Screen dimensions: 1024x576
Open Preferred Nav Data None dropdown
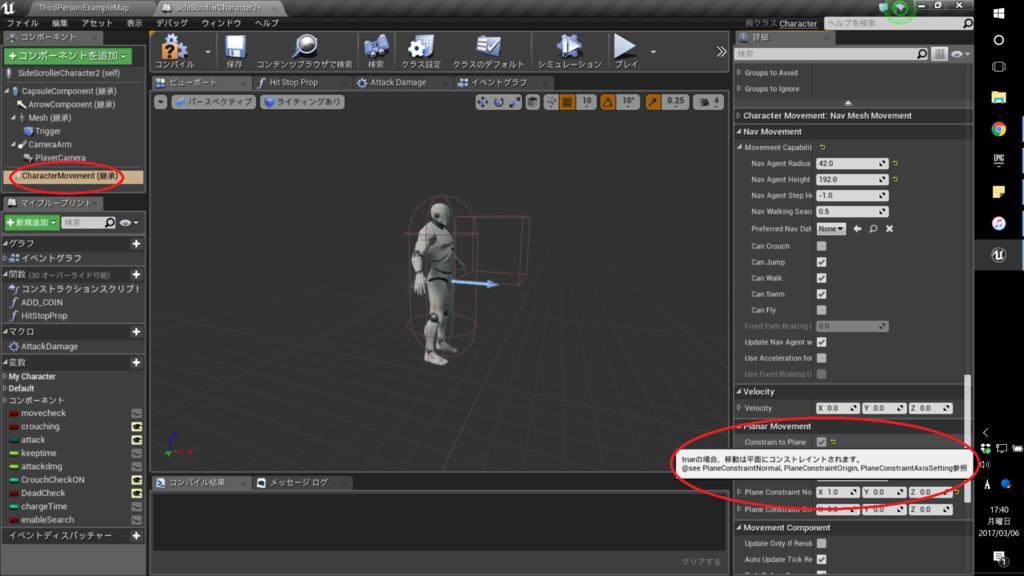click(x=831, y=229)
